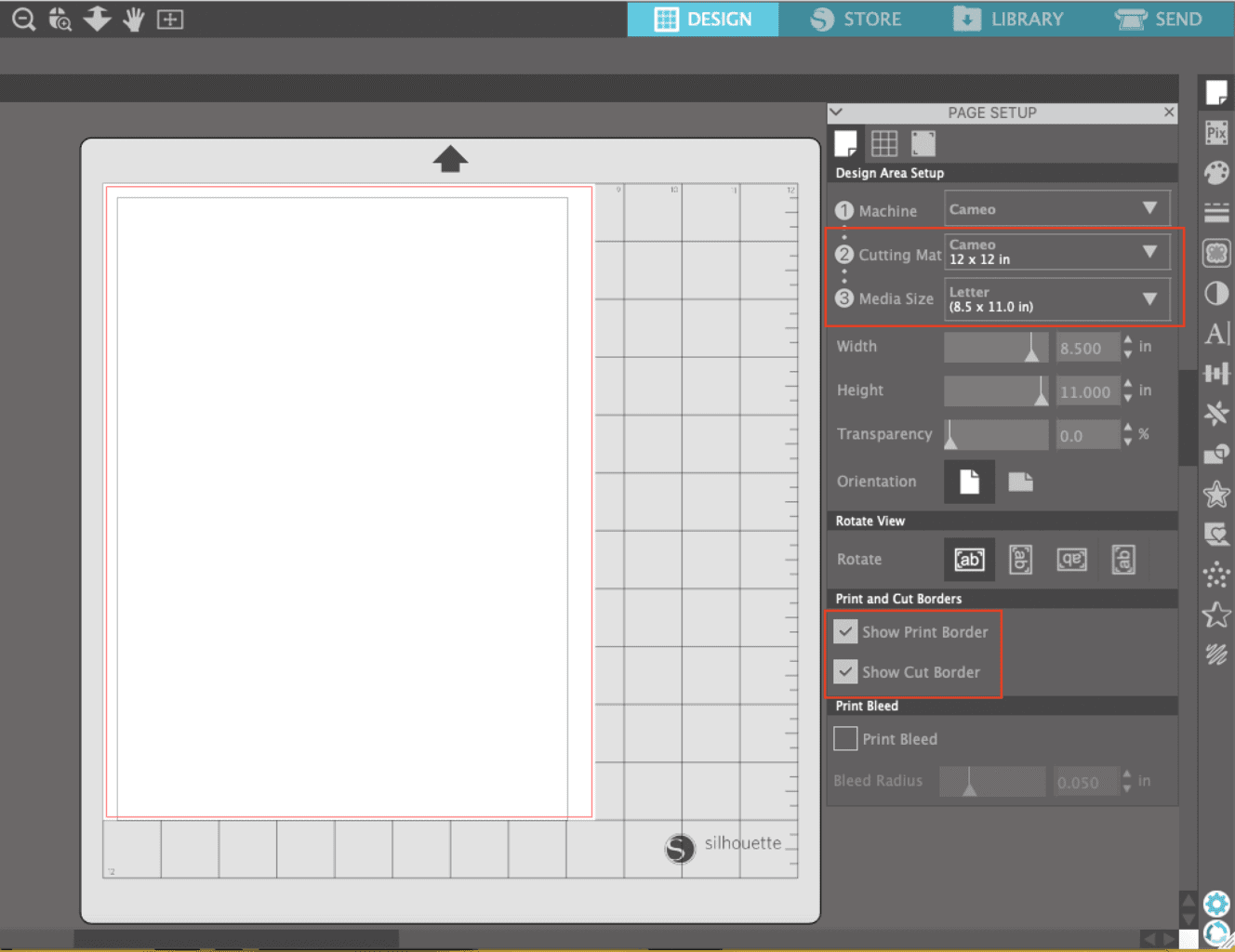1235x952 pixels.
Task: Open the Transform align panel icon
Action: (x=1216, y=374)
